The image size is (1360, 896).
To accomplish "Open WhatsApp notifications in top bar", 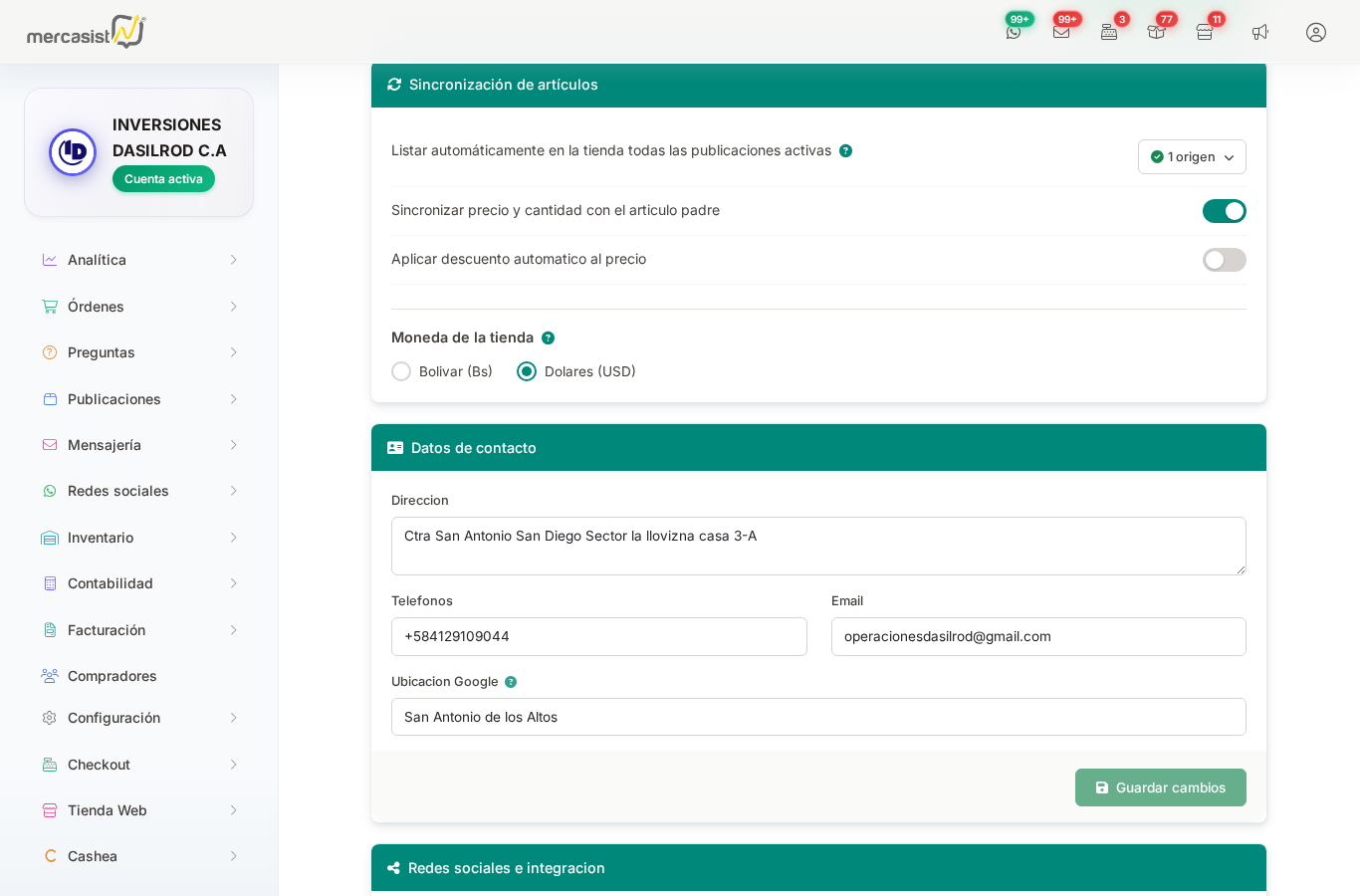I will [1014, 32].
